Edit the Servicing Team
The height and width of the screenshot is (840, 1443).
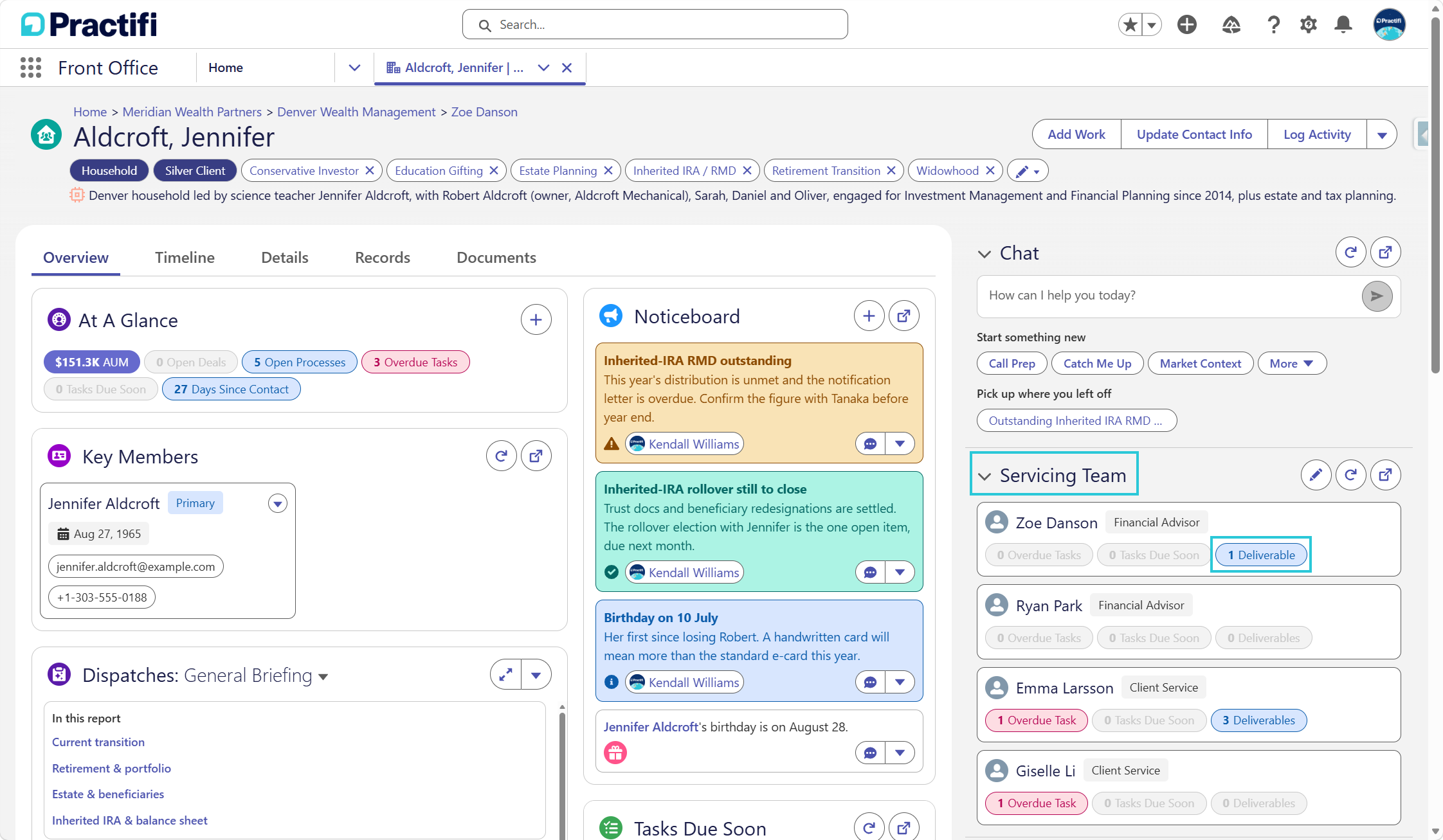click(x=1316, y=475)
